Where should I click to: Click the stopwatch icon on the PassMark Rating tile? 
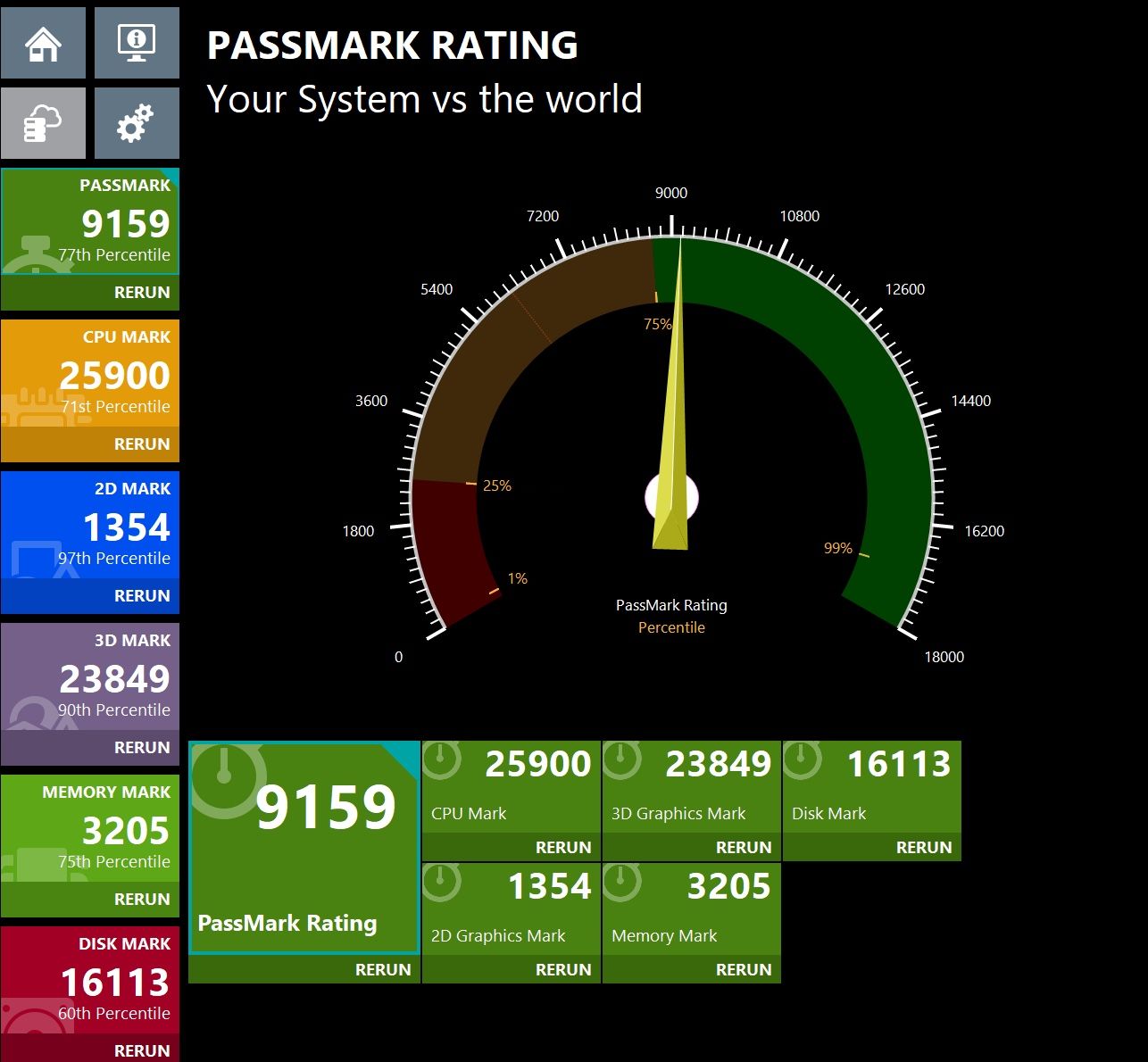tap(227, 778)
